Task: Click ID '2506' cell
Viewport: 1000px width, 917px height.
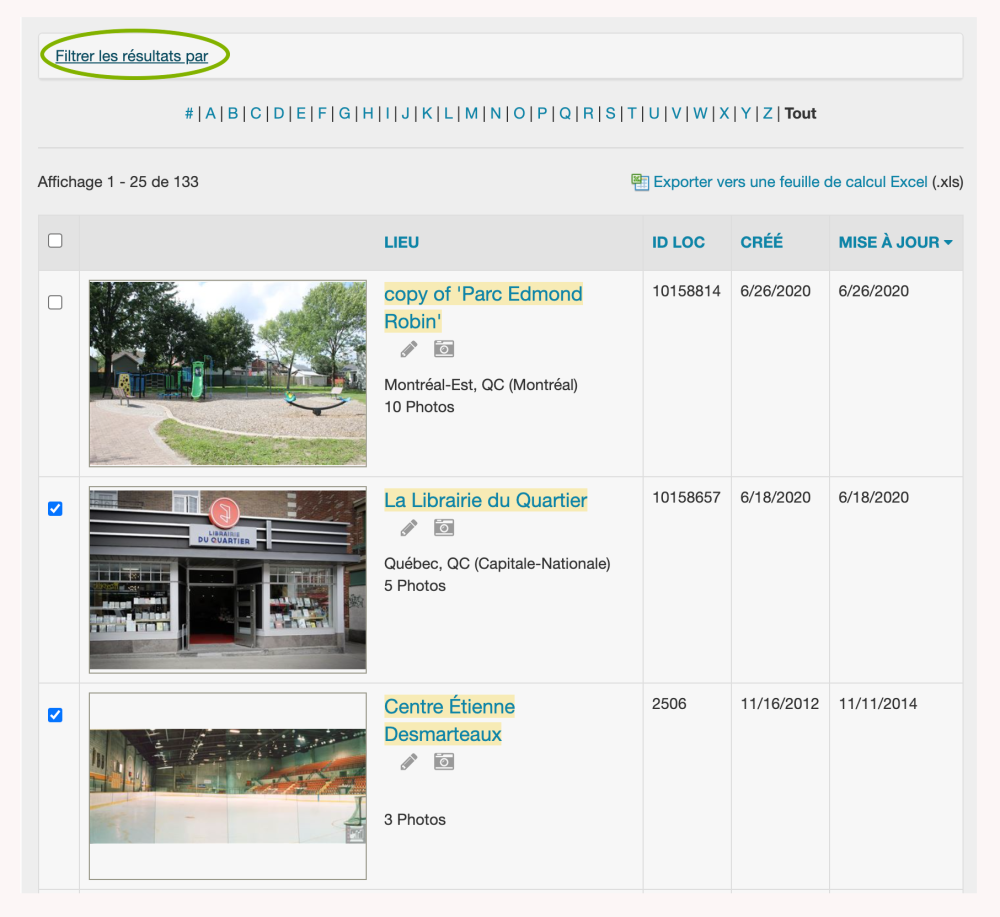Action: 669,704
